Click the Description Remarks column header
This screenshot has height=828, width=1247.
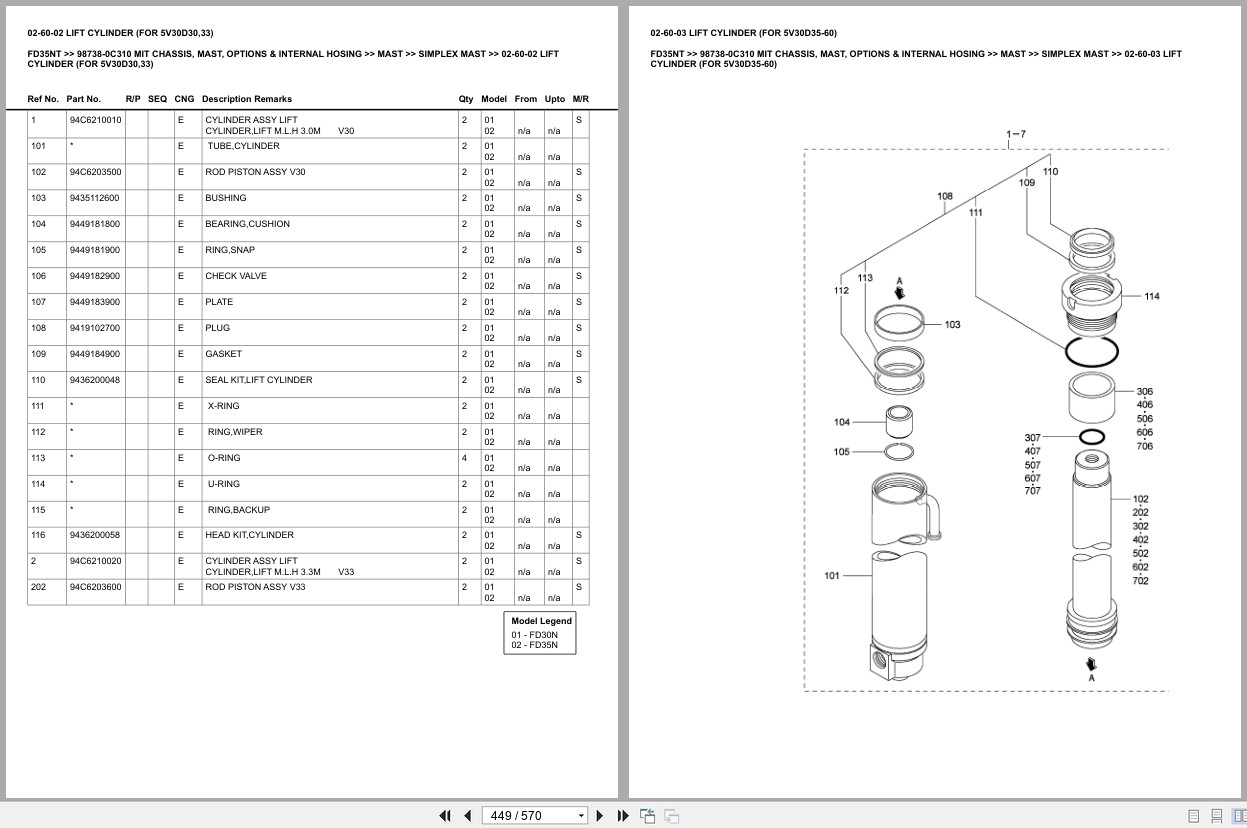[247, 99]
